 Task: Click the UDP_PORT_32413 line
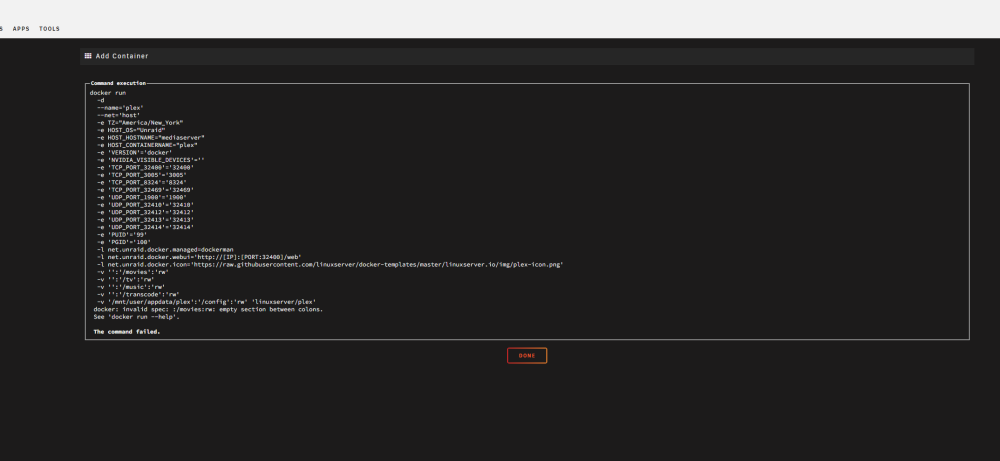145,219
